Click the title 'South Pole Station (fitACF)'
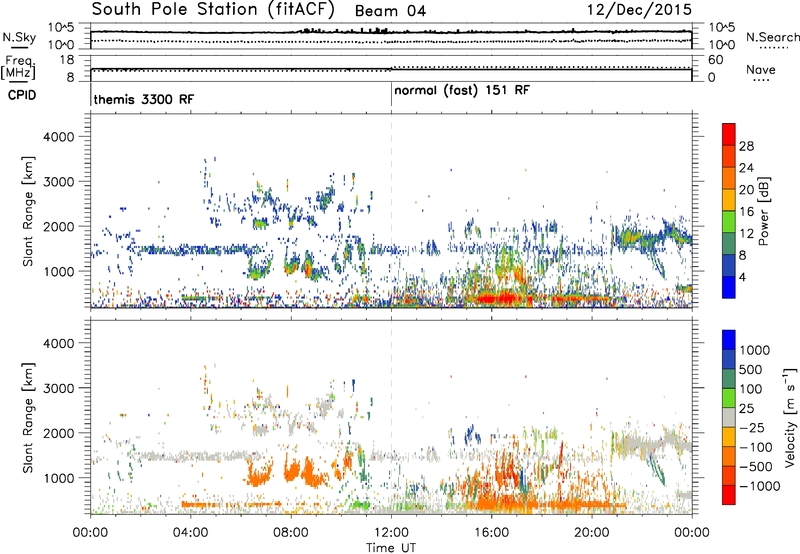 point(213,10)
